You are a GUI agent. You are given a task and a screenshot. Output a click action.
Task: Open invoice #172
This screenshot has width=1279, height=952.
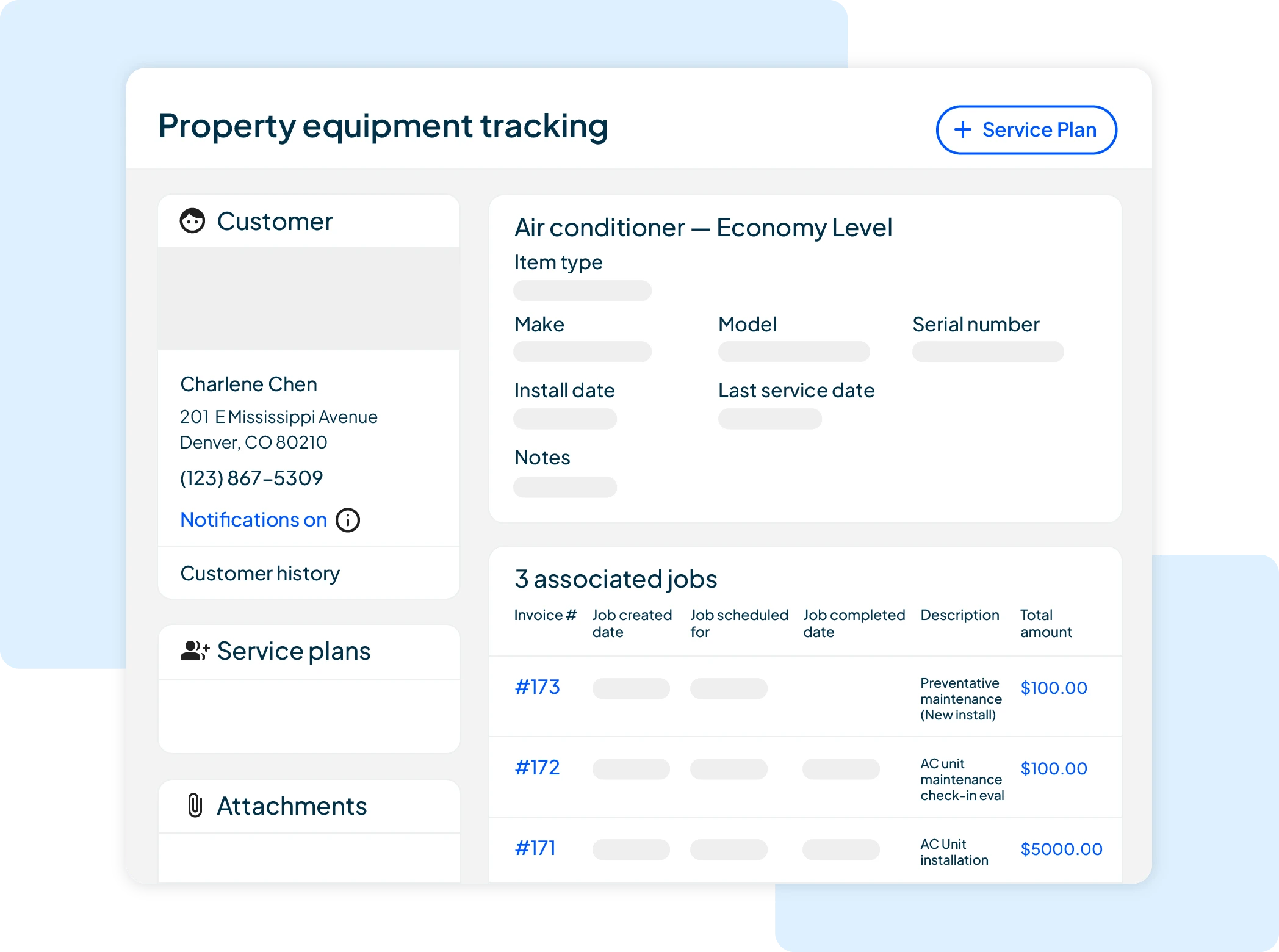coord(537,768)
